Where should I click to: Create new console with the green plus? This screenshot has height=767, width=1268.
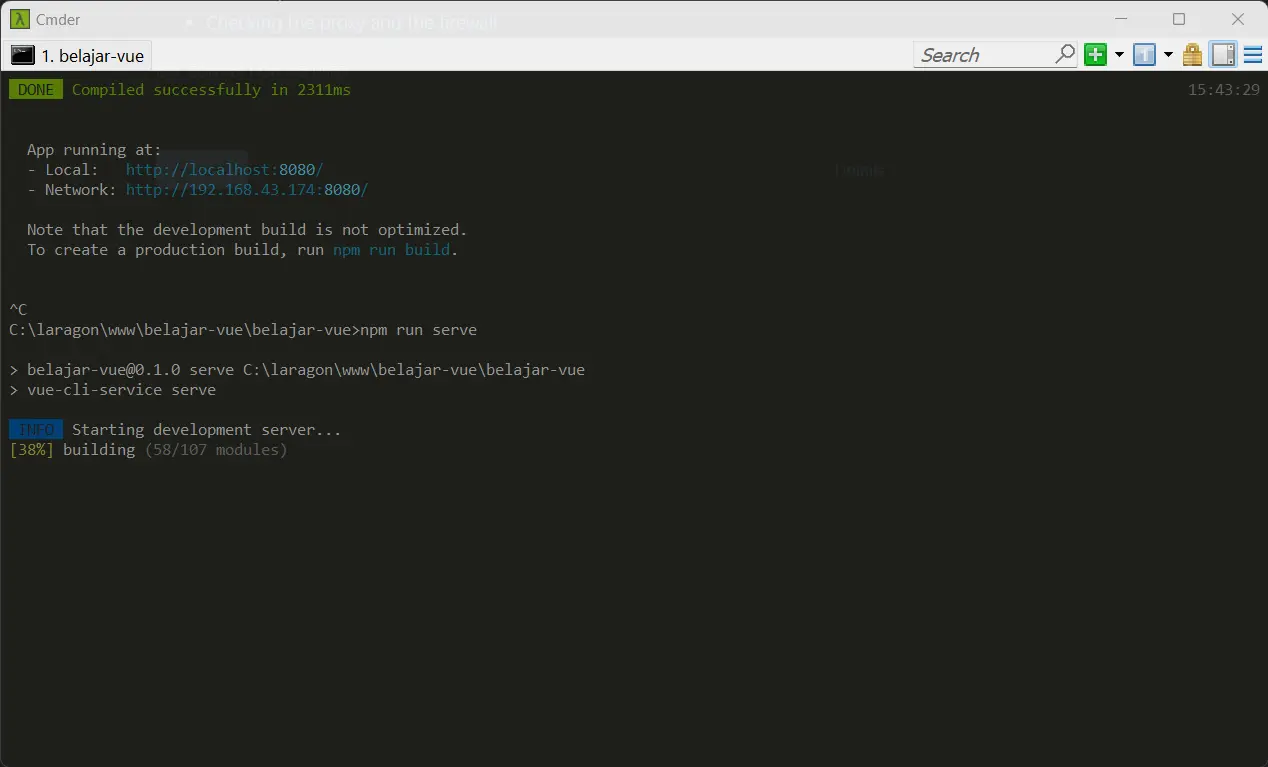tap(1096, 55)
